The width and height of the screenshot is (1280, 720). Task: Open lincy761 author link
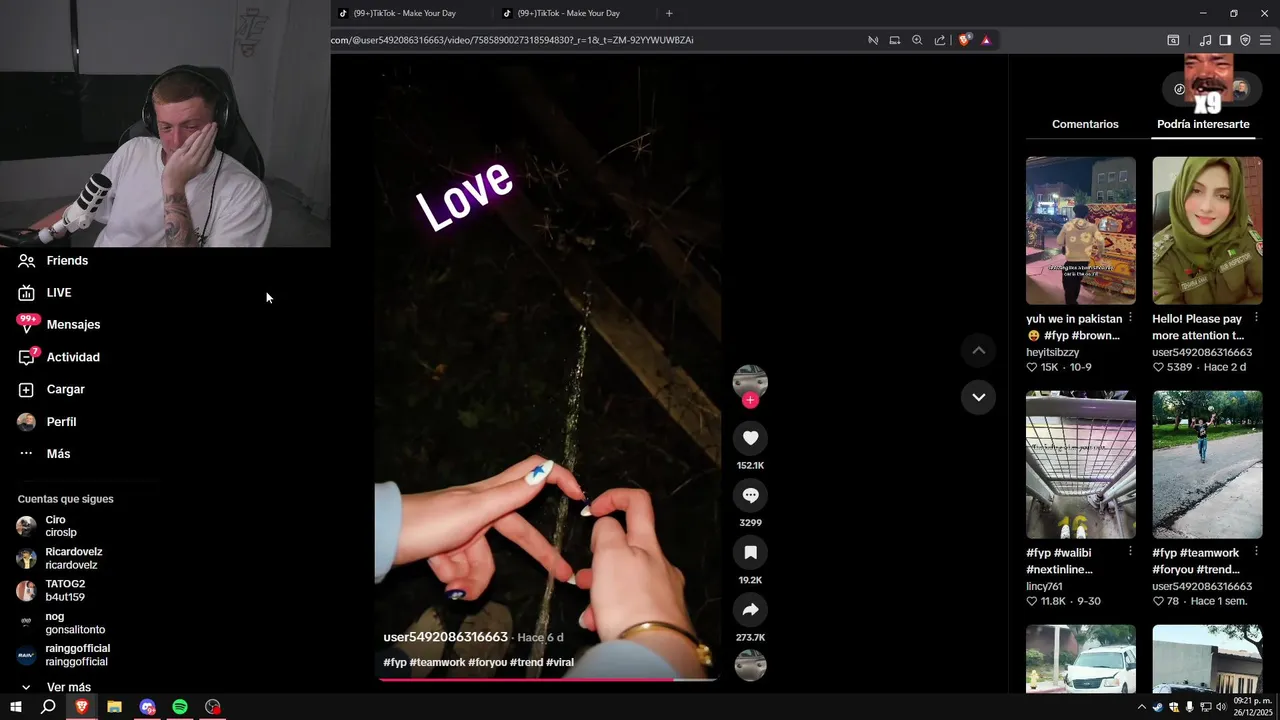(x=1044, y=586)
